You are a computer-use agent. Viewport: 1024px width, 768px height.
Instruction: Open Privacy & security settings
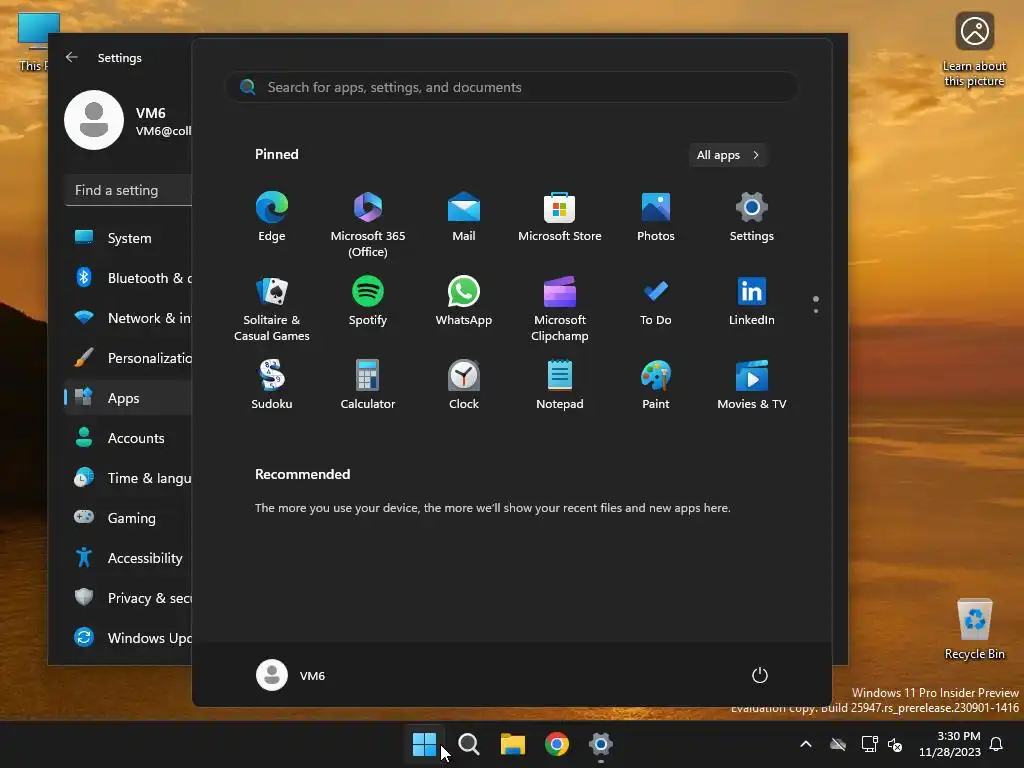[x=129, y=598]
